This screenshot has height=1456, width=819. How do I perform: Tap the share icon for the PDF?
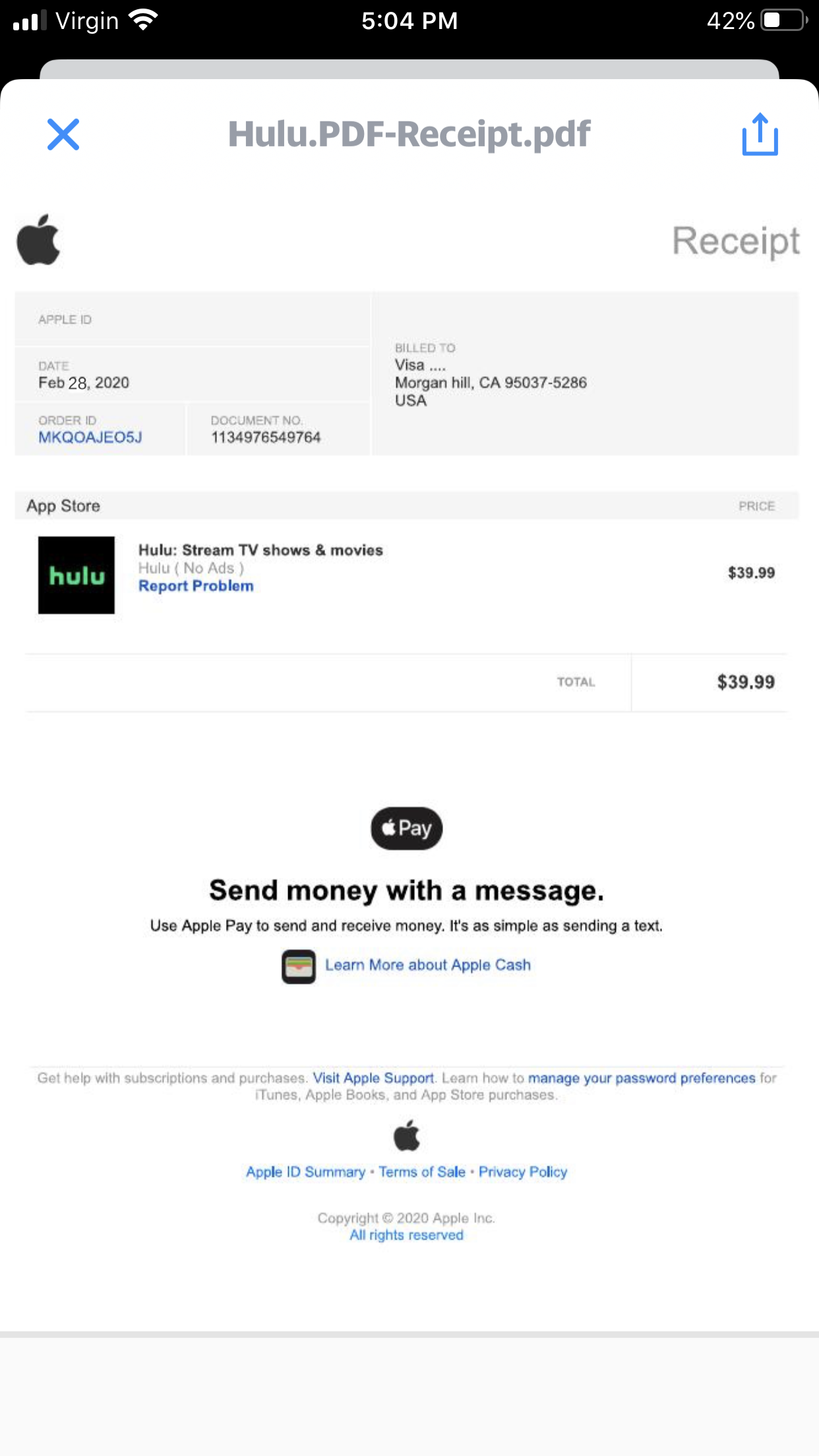[760, 135]
